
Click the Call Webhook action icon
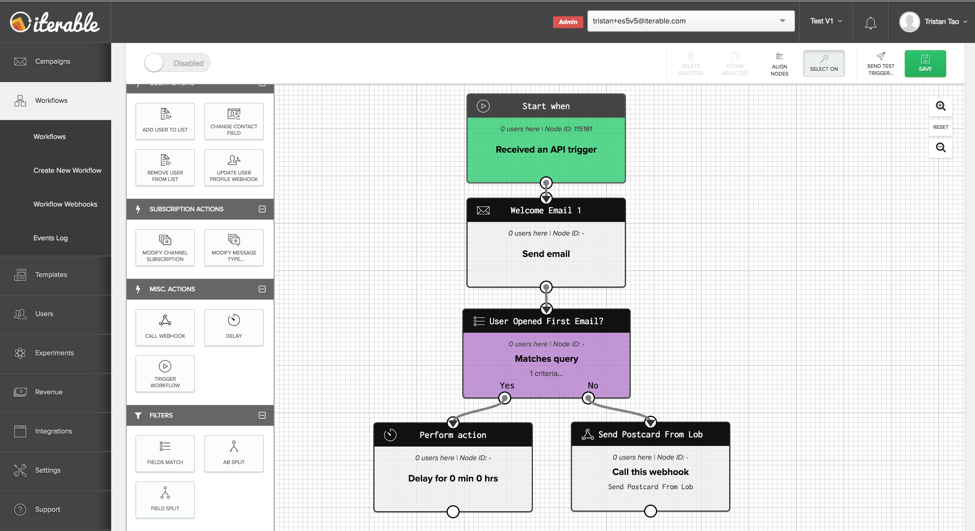(x=165, y=321)
